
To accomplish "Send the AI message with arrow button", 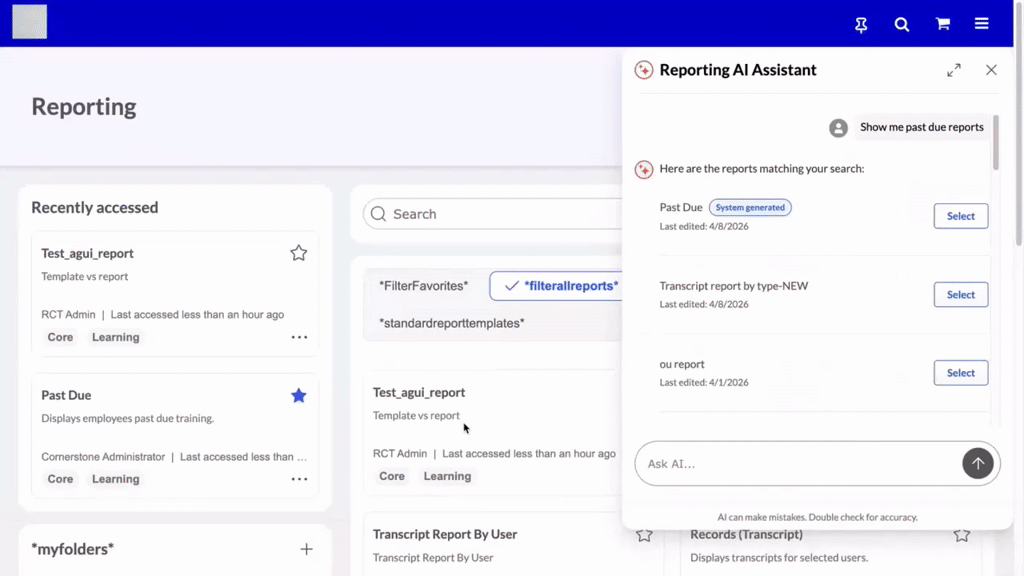I will [977, 464].
